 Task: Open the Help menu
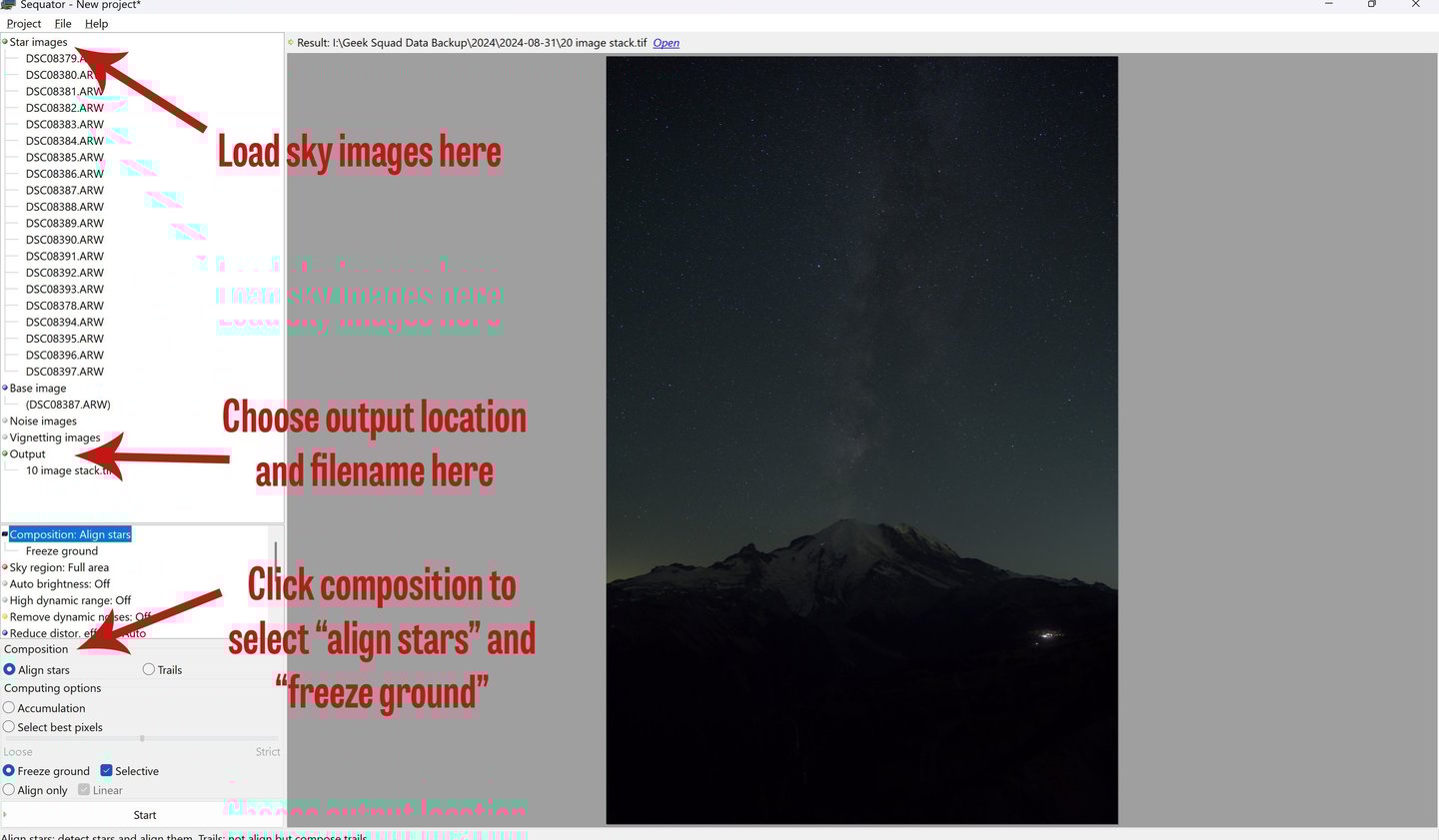96,24
